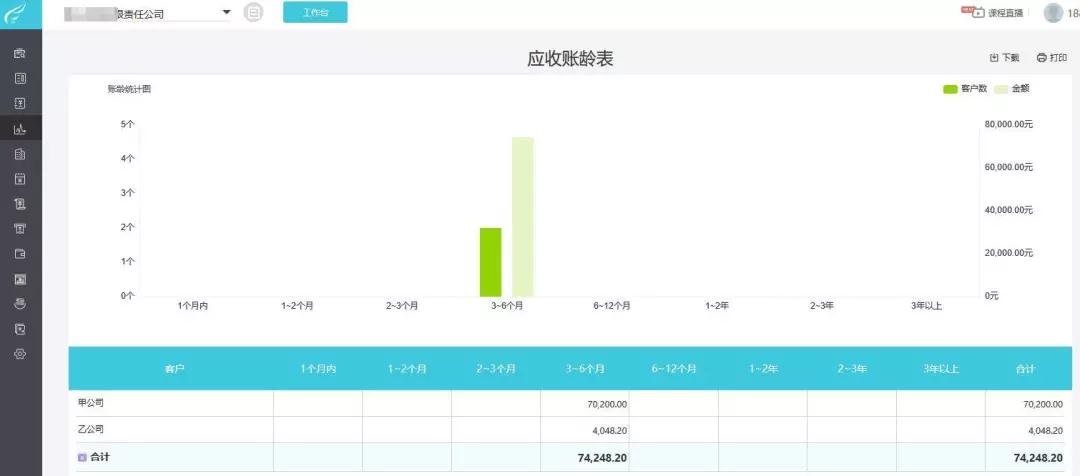Open the chart reports sidebar icon
The width and height of the screenshot is (1080, 476).
coord(20,129)
